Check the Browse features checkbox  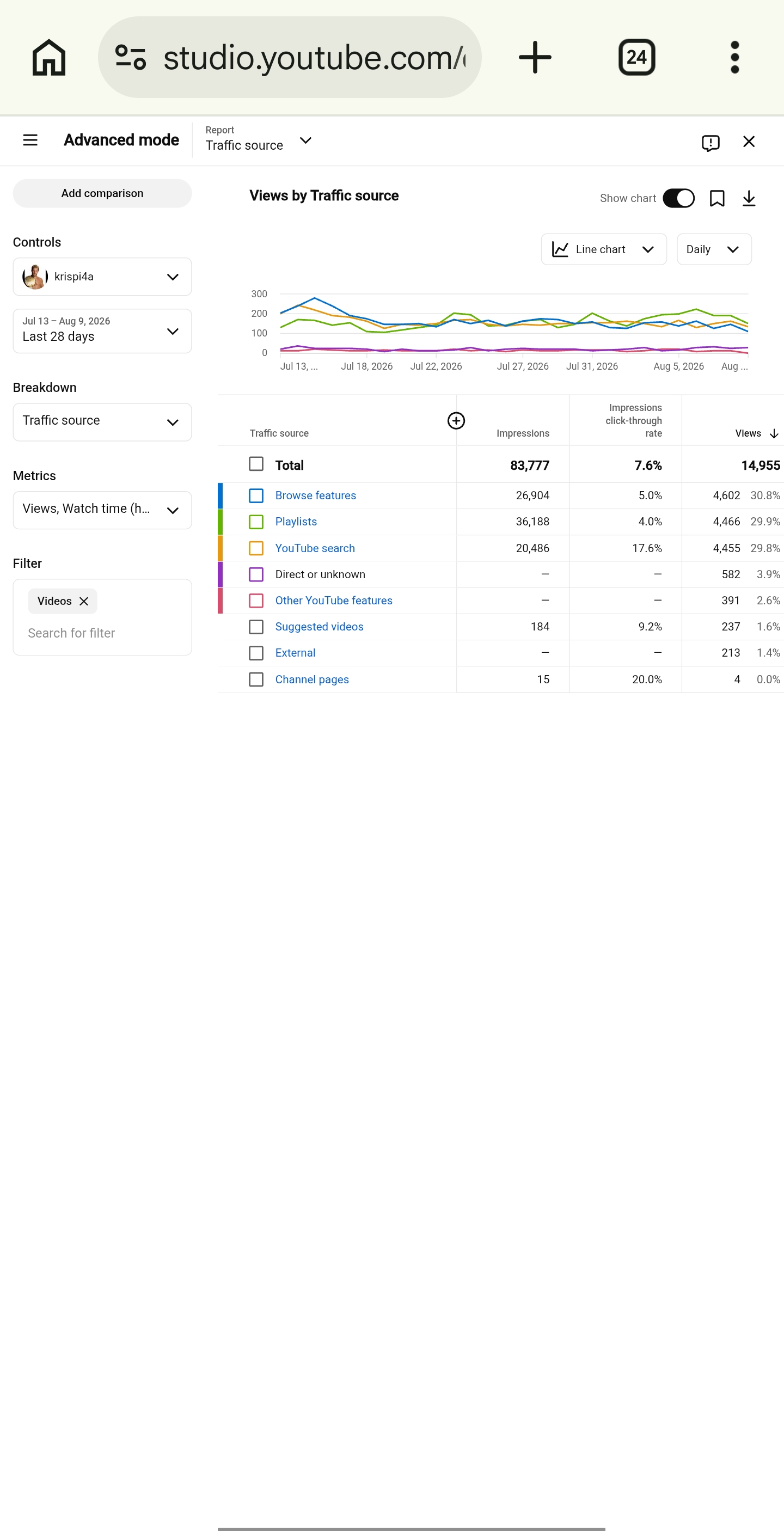pyautogui.click(x=256, y=495)
